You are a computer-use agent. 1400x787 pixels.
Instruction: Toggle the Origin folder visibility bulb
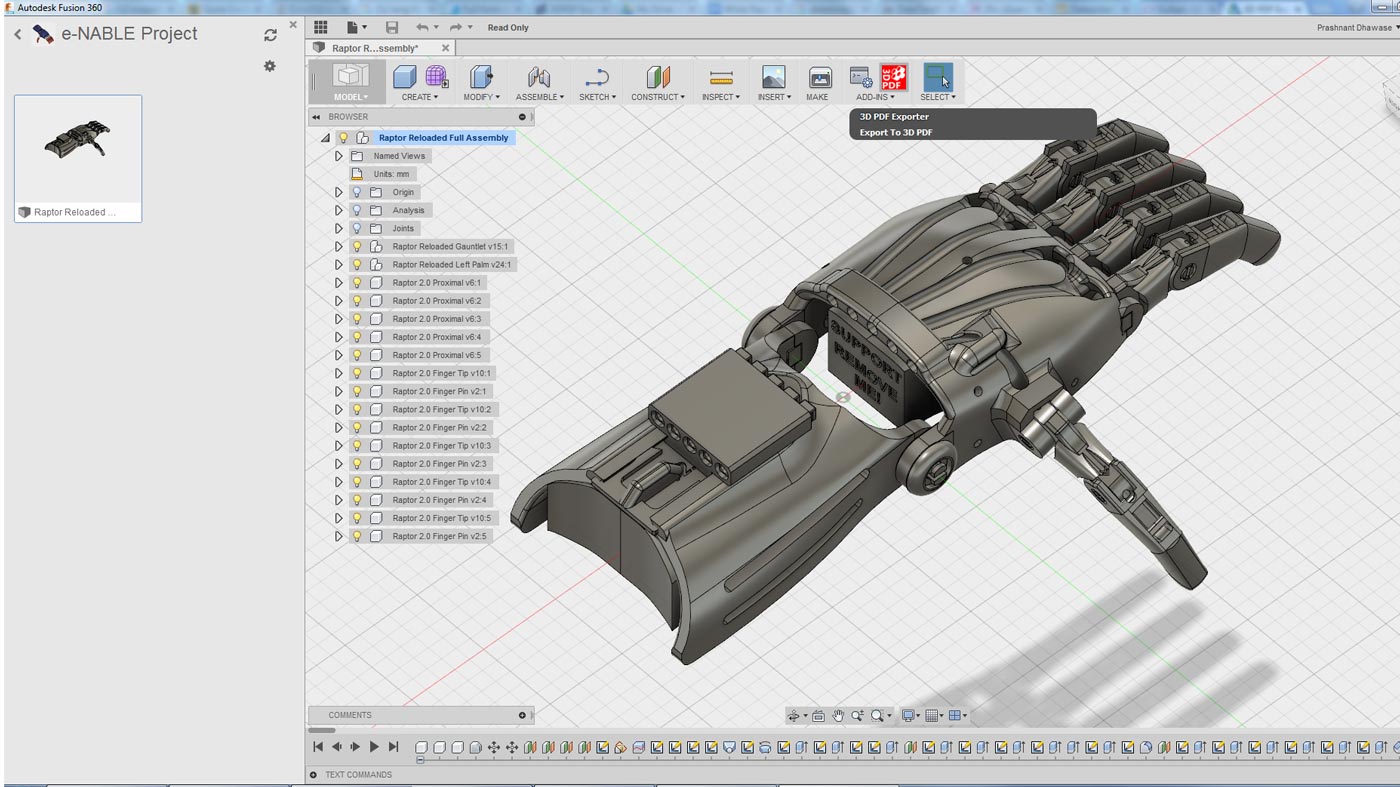pyautogui.click(x=357, y=192)
